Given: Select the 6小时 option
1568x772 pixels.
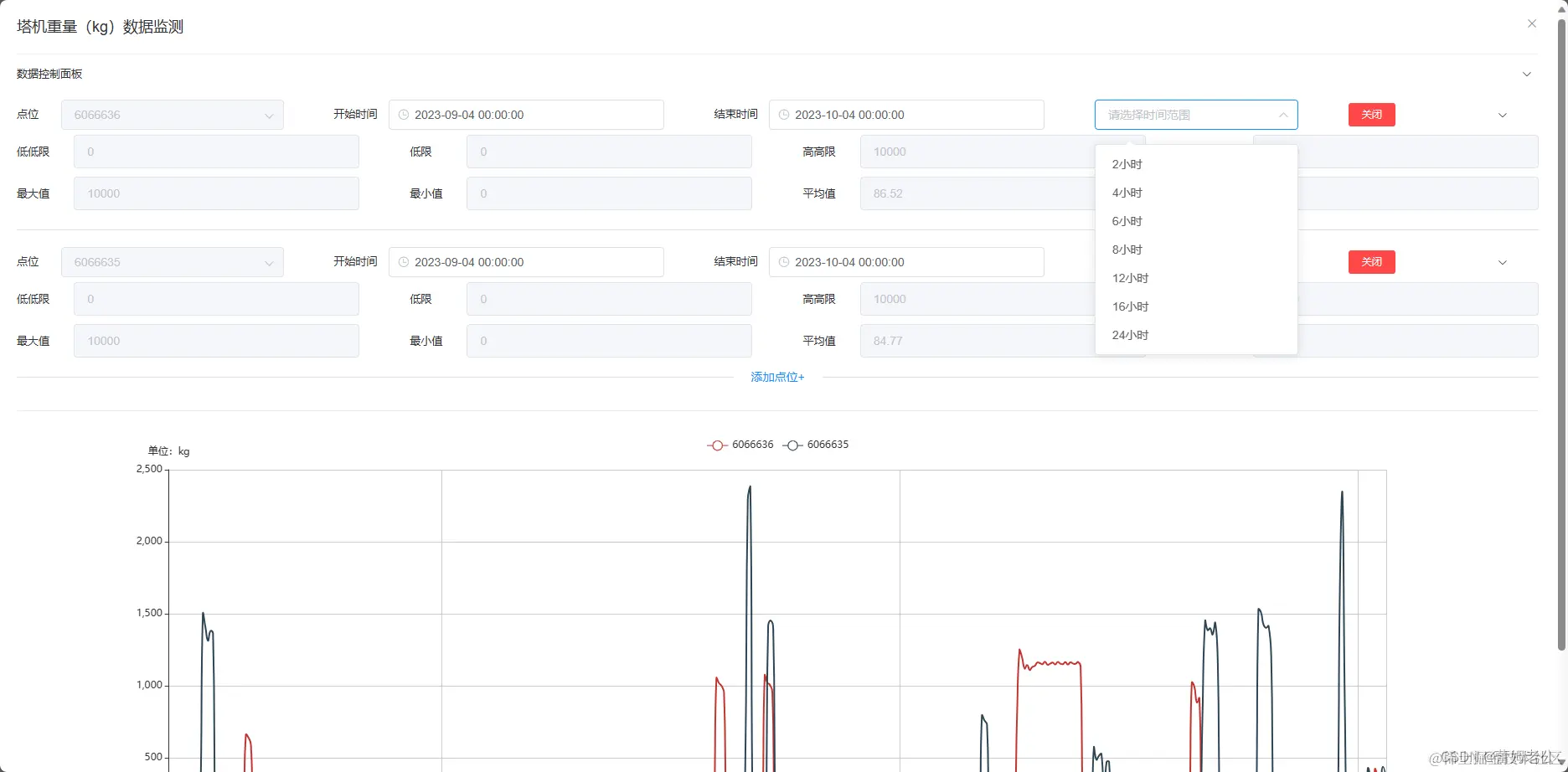Looking at the screenshot, I should point(1196,221).
